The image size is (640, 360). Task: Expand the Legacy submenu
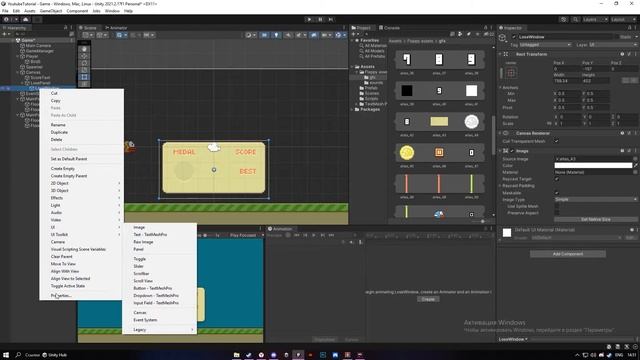tap(159, 329)
